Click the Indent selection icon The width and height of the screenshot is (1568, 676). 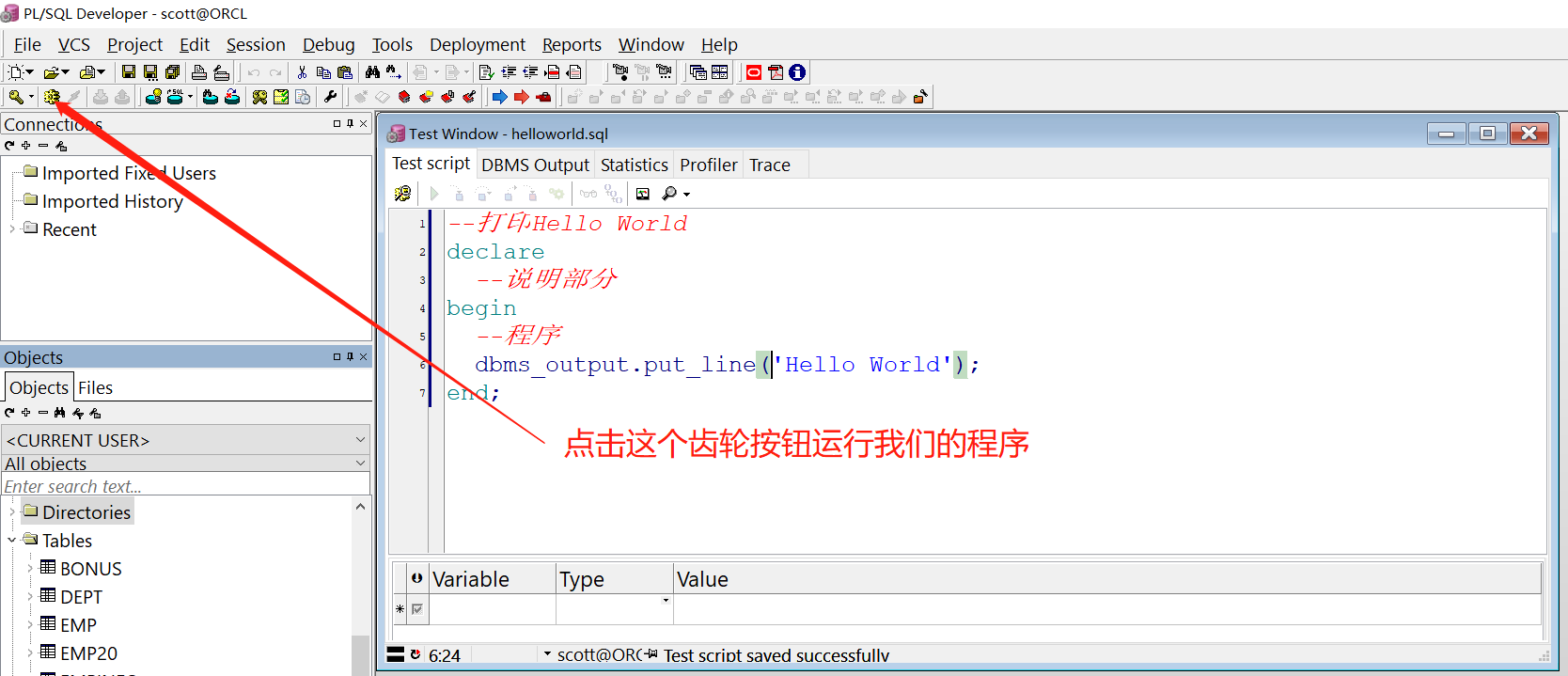click(509, 72)
